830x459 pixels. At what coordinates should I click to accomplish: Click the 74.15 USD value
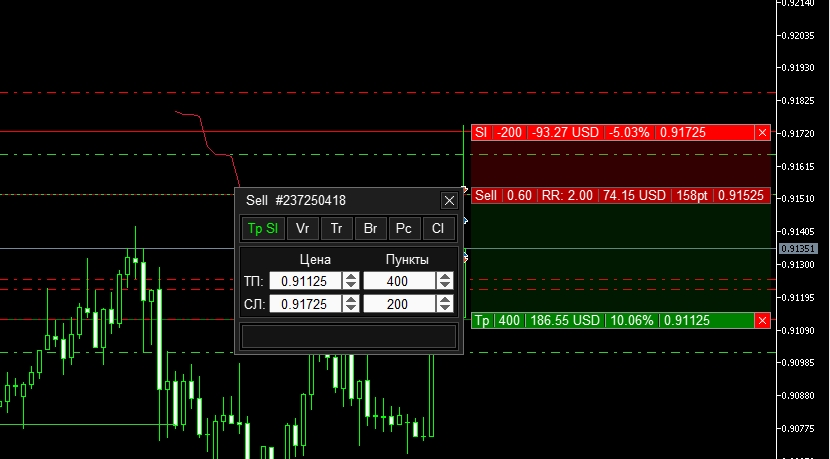pos(634,195)
